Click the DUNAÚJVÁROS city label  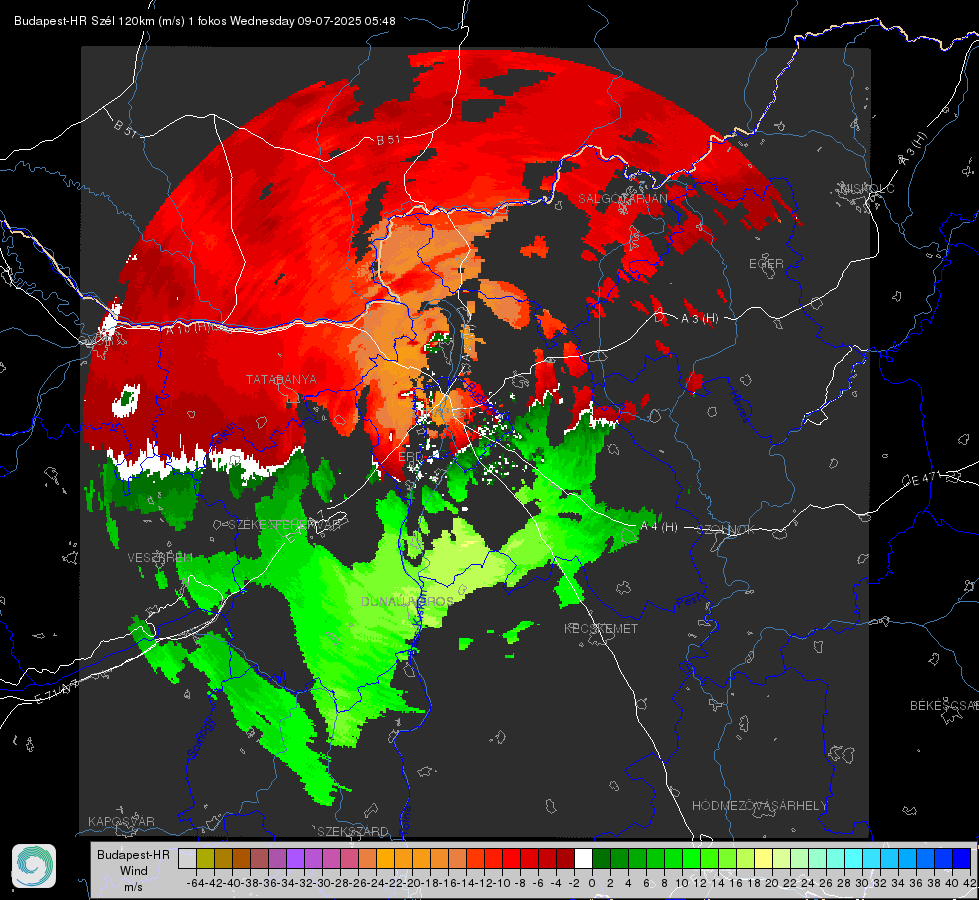[x=407, y=601]
